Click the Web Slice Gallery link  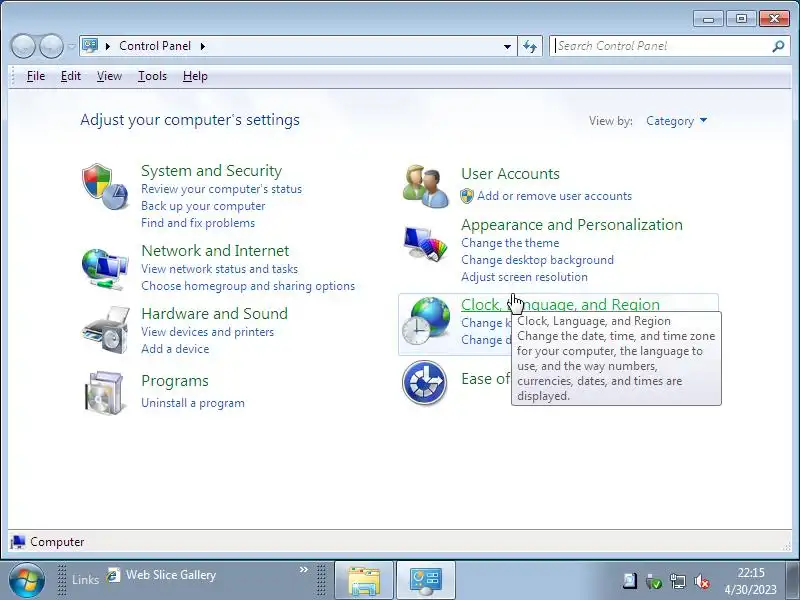(x=171, y=575)
